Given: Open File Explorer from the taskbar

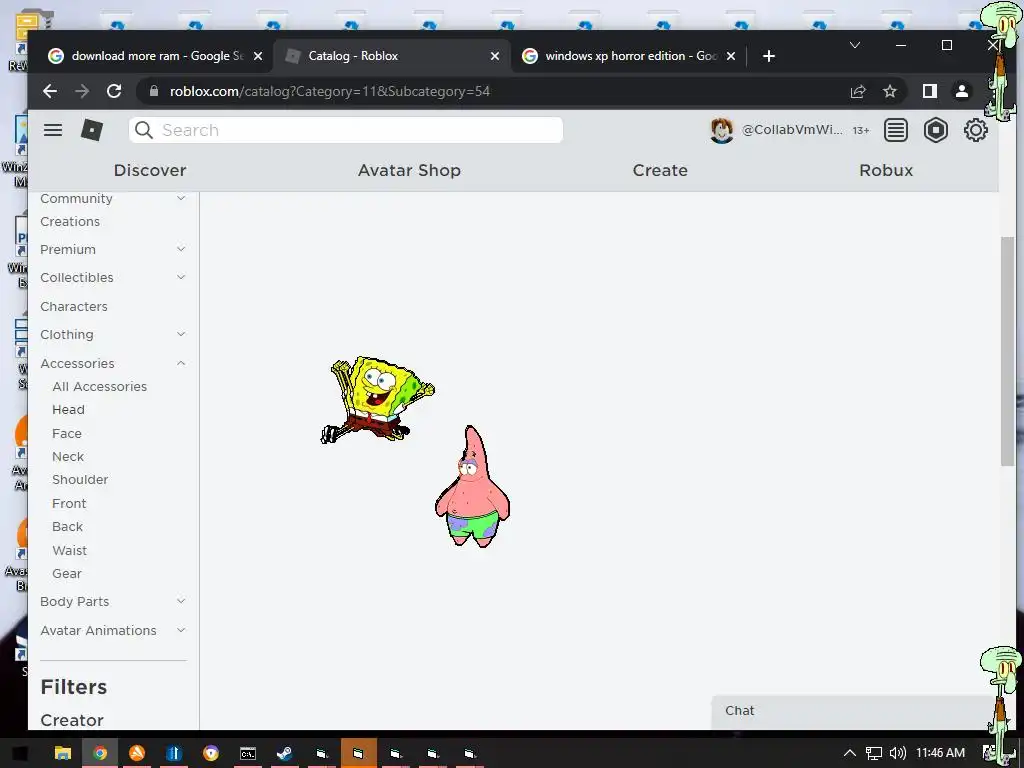Looking at the screenshot, I should [x=63, y=753].
